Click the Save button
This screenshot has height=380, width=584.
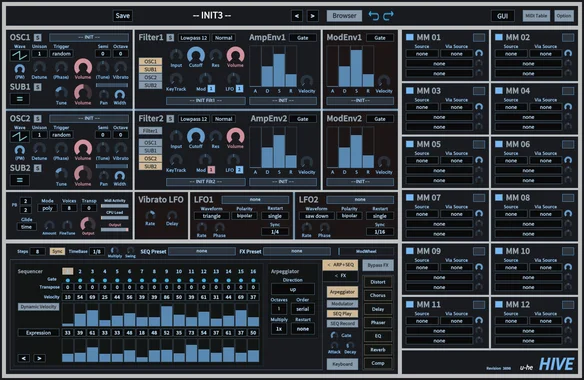pos(123,16)
